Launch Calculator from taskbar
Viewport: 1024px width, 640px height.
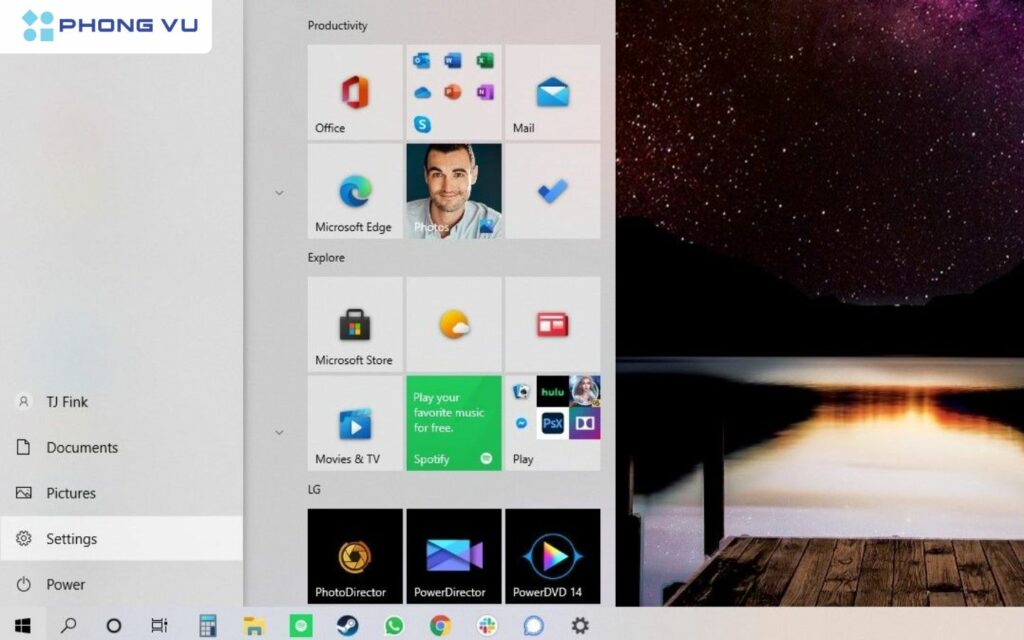[208, 625]
